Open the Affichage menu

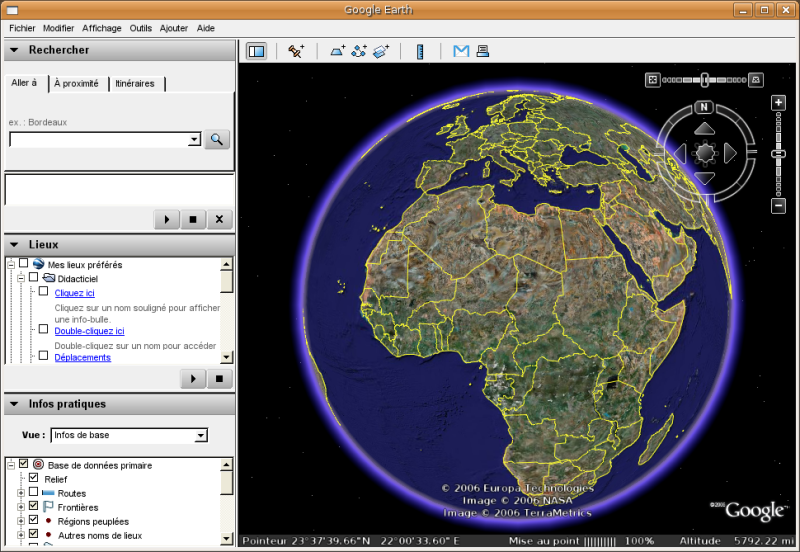102,28
